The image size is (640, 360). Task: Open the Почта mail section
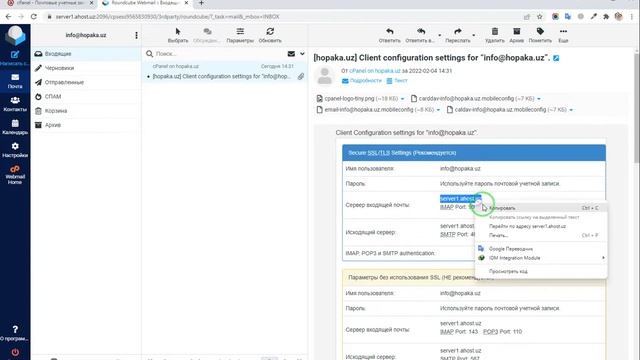point(15,81)
